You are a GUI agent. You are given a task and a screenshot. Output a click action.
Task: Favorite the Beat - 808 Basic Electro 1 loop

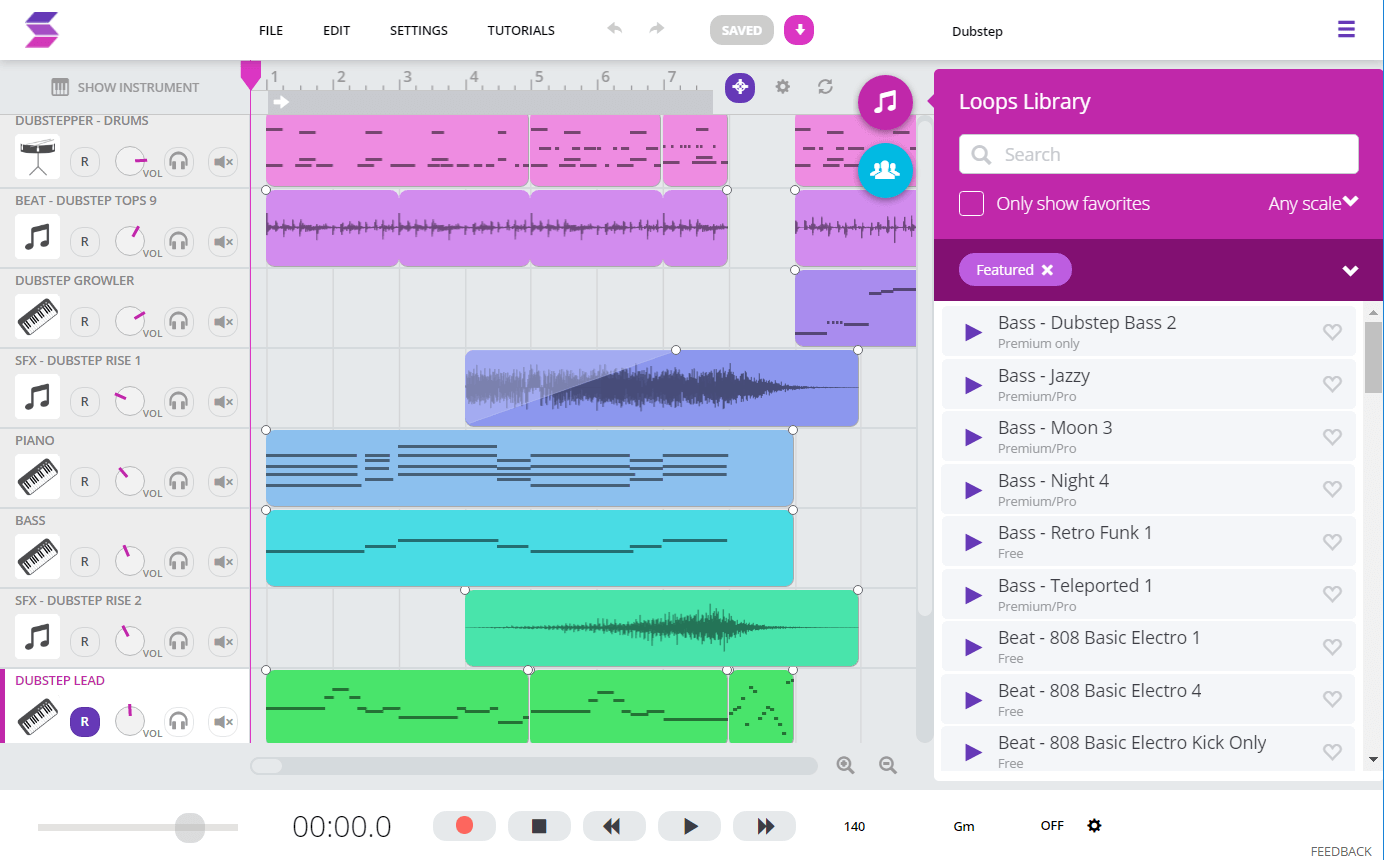click(x=1332, y=646)
